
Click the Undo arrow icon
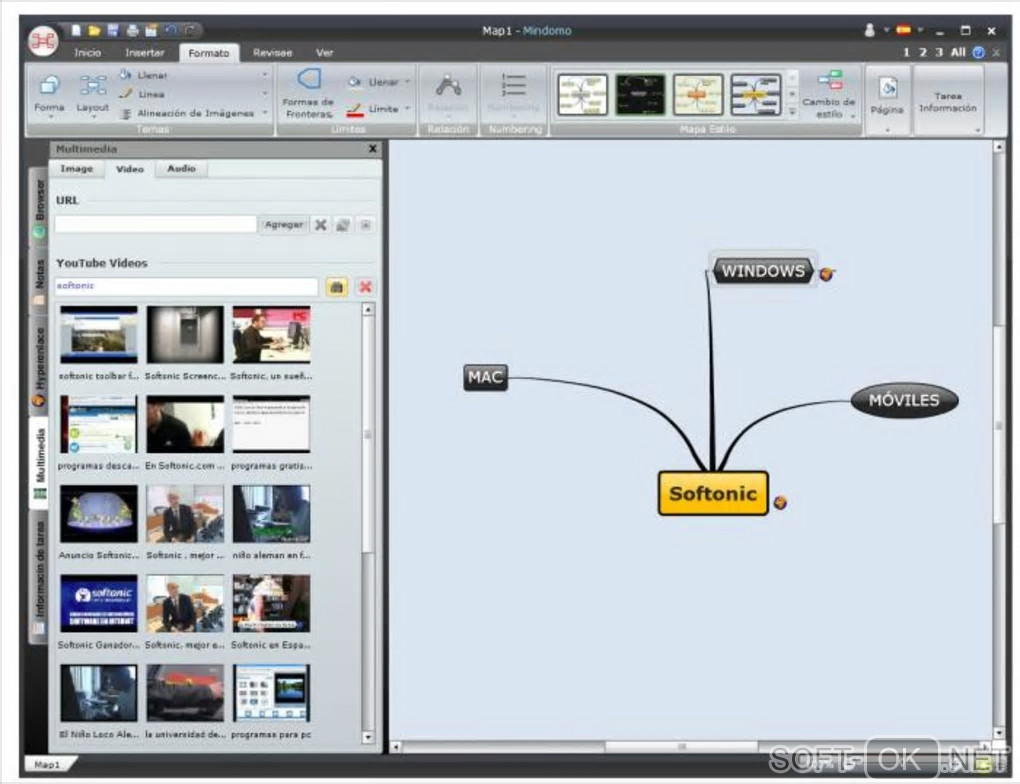(x=171, y=30)
